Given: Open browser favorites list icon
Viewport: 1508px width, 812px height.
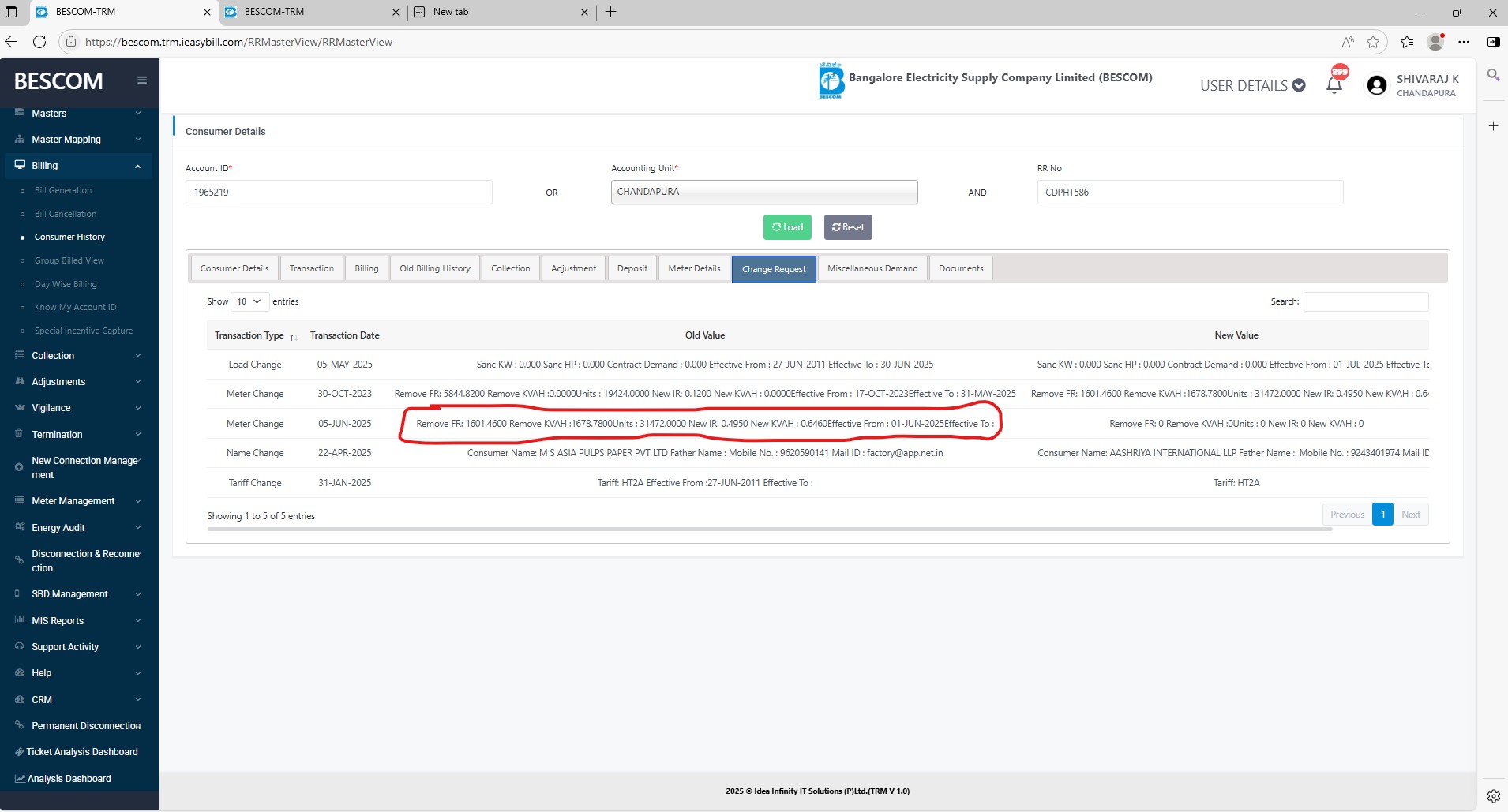Looking at the screenshot, I should [1407, 42].
